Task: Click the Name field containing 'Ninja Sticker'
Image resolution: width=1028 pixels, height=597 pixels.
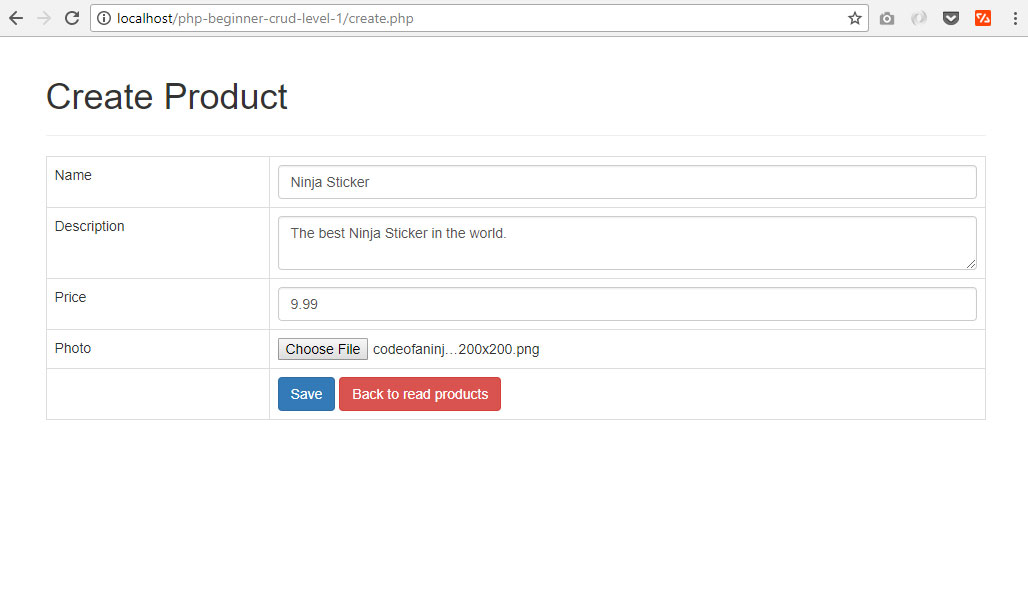Action: 626,181
